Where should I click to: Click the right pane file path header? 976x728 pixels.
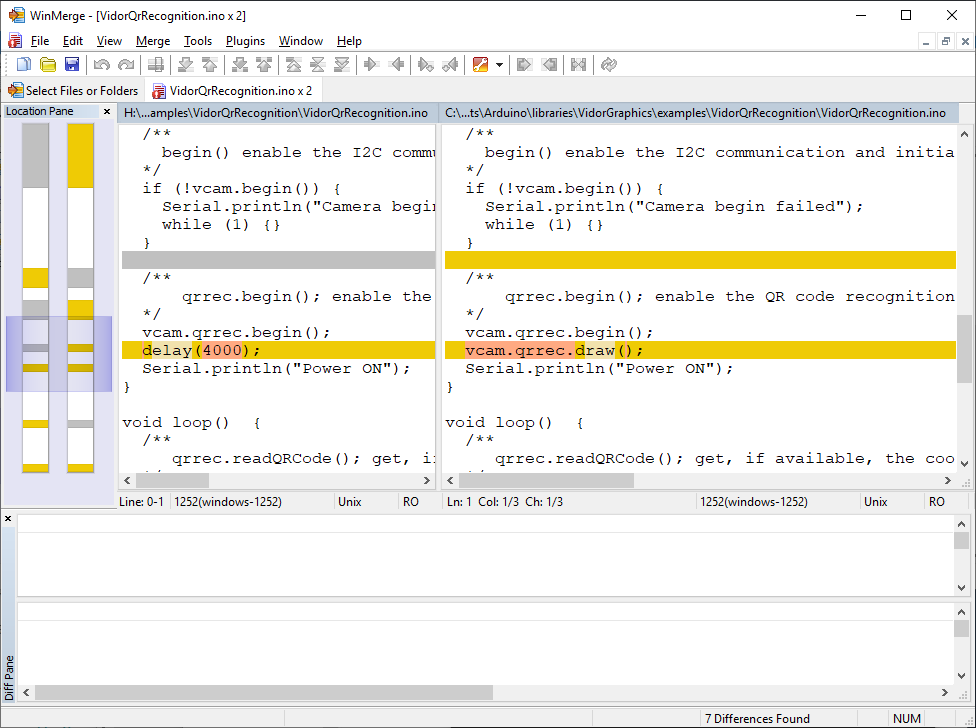(x=695, y=113)
